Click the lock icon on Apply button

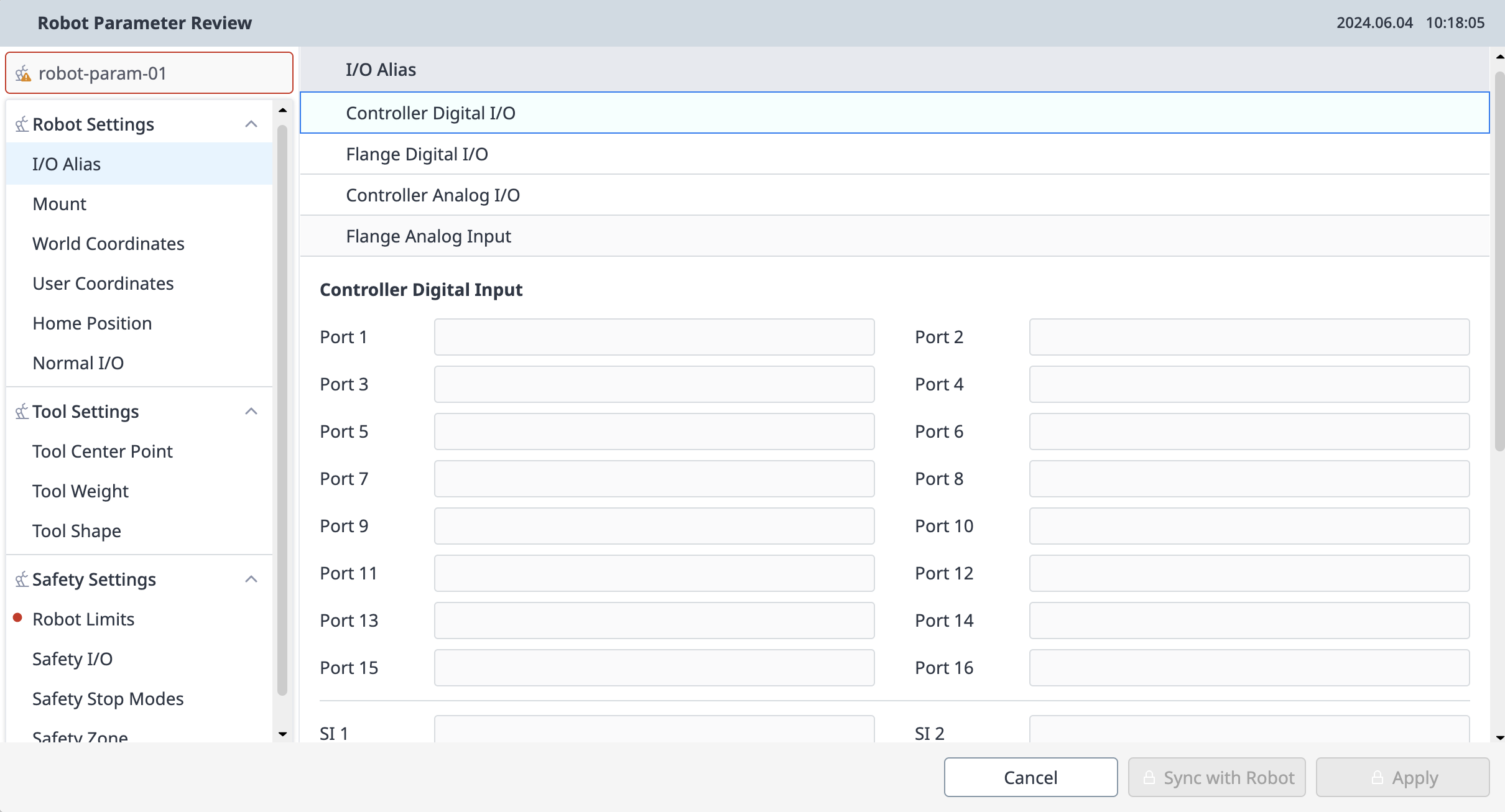click(x=1378, y=777)
